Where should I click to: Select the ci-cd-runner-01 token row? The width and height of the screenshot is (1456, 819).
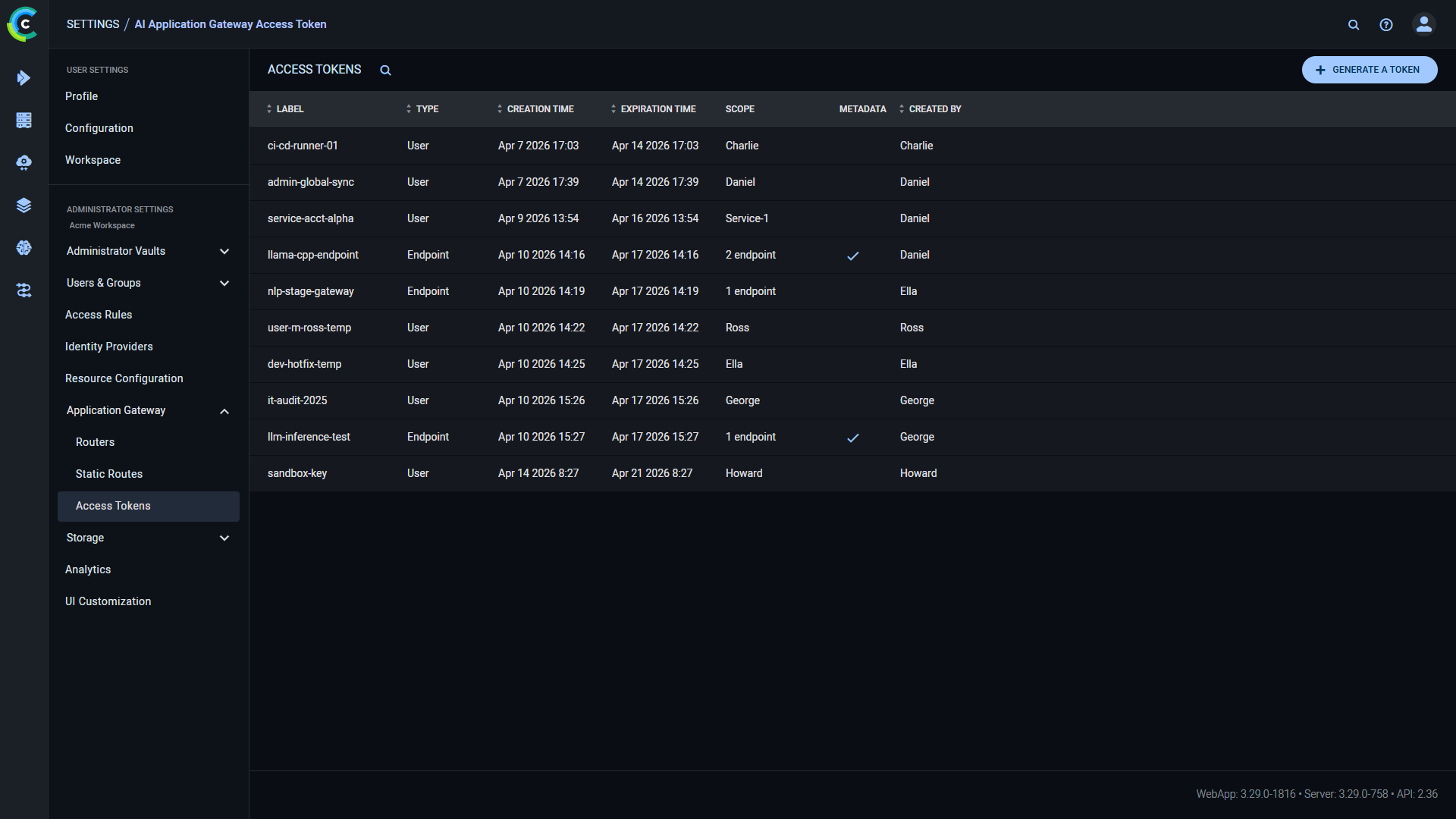852,146
